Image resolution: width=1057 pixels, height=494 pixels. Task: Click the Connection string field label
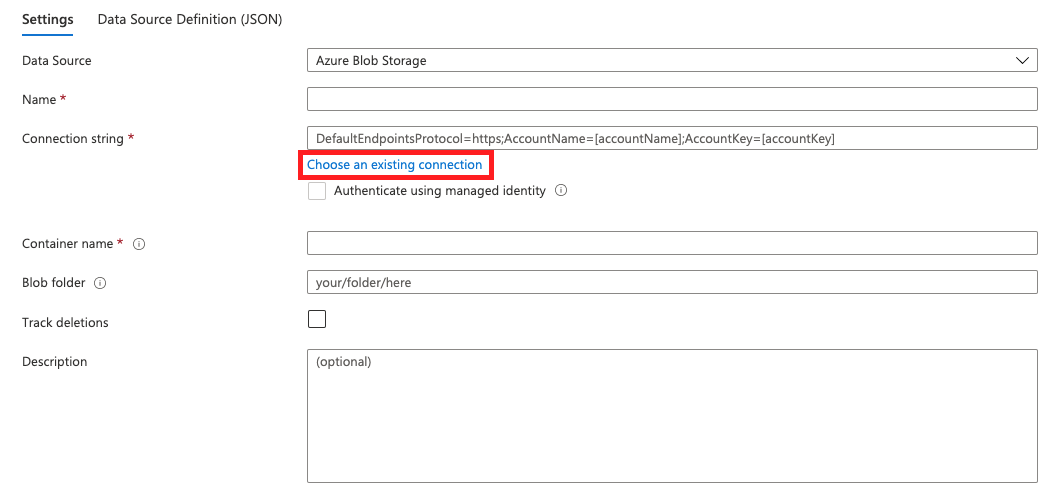[x=72, y=139]
